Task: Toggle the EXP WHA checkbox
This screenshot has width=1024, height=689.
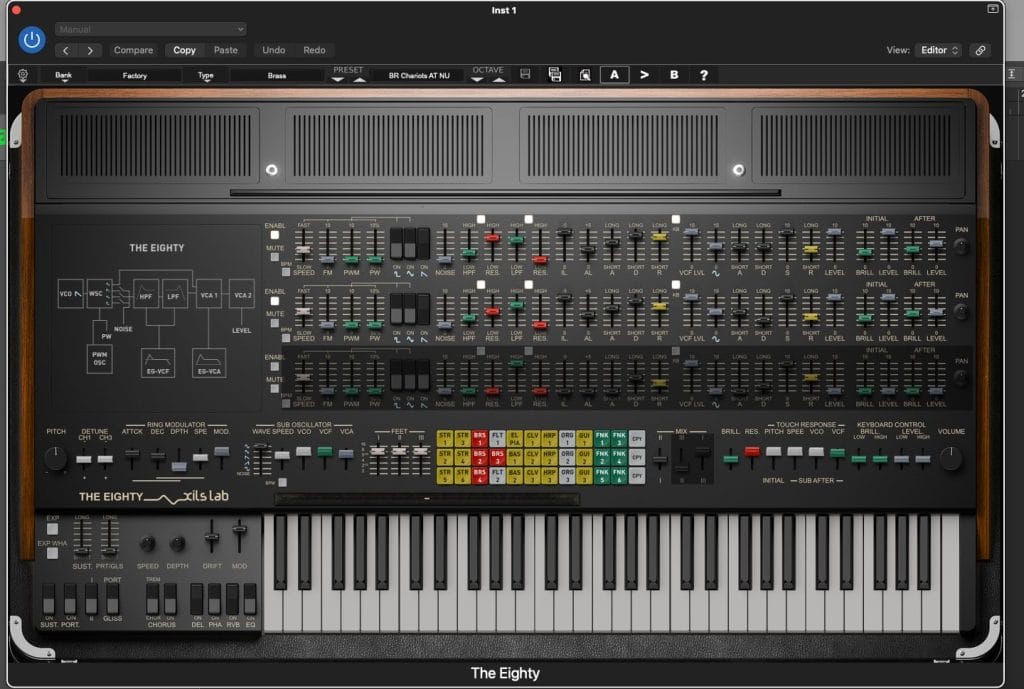Action: (53, 552)
